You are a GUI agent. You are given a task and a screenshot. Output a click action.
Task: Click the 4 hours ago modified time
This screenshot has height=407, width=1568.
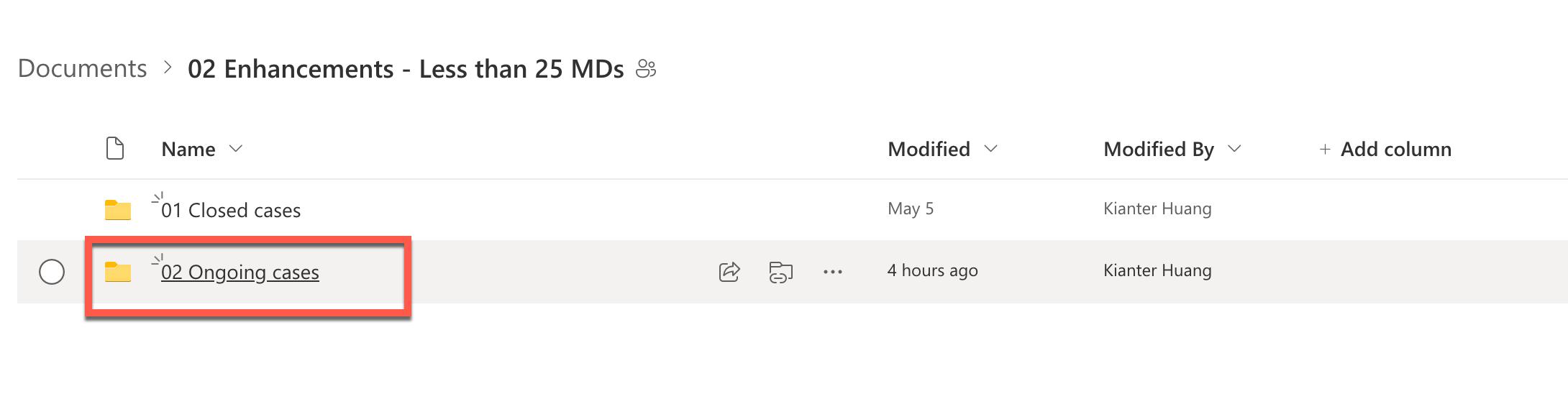(932, 270)
